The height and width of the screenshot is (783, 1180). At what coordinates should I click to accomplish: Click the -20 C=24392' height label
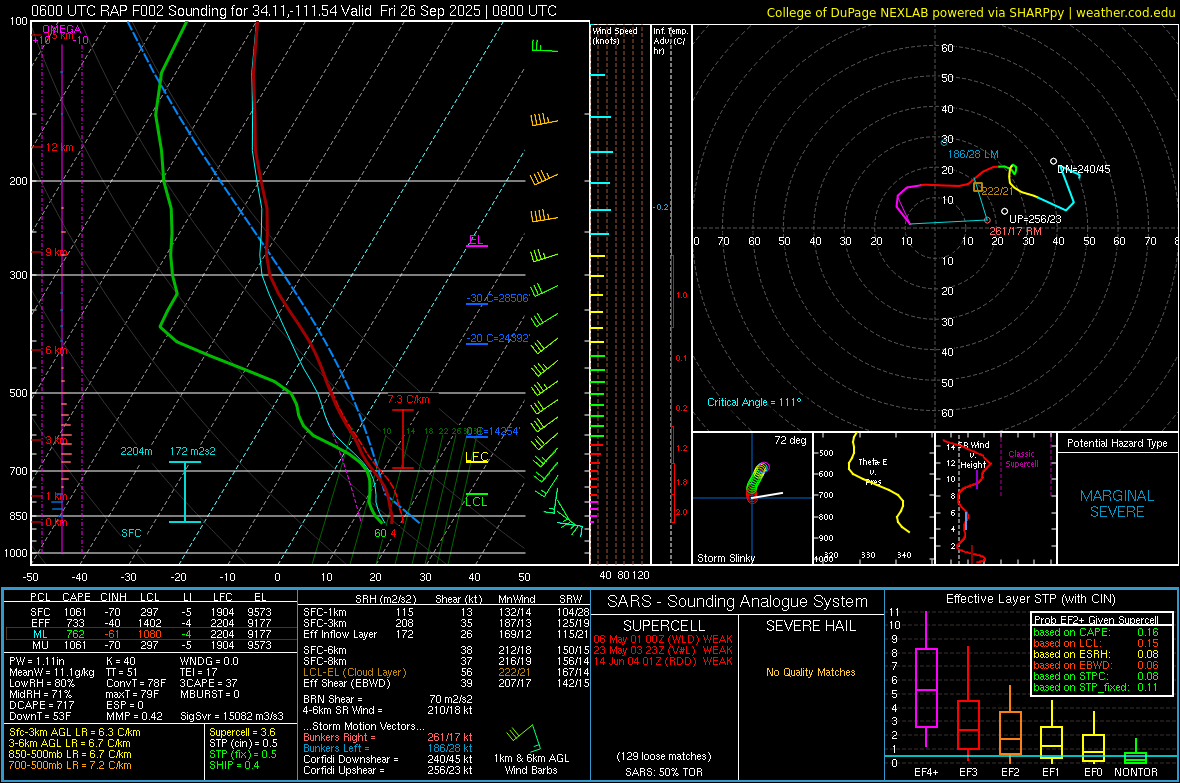[x=497, y=338]
